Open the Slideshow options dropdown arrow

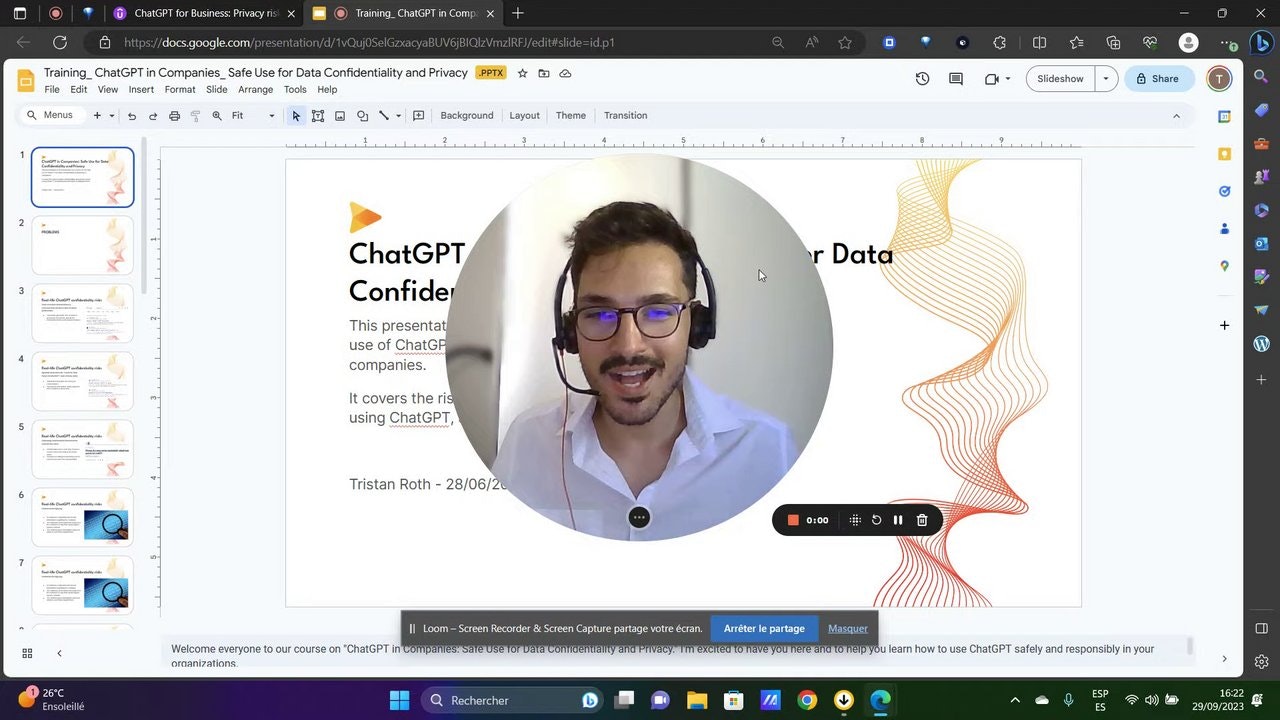pos(1105,78)
